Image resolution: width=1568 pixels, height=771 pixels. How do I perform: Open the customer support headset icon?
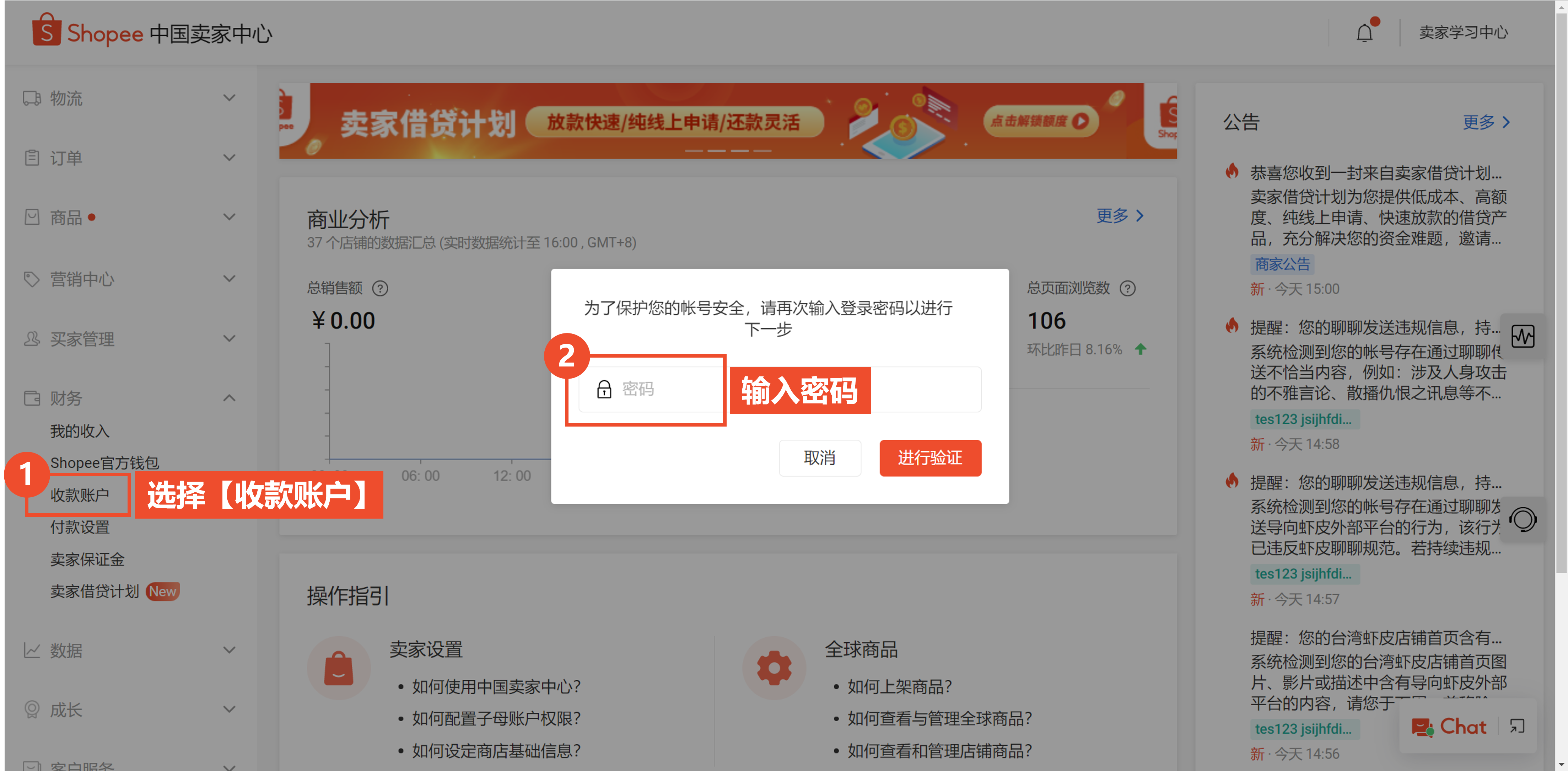1523,519
